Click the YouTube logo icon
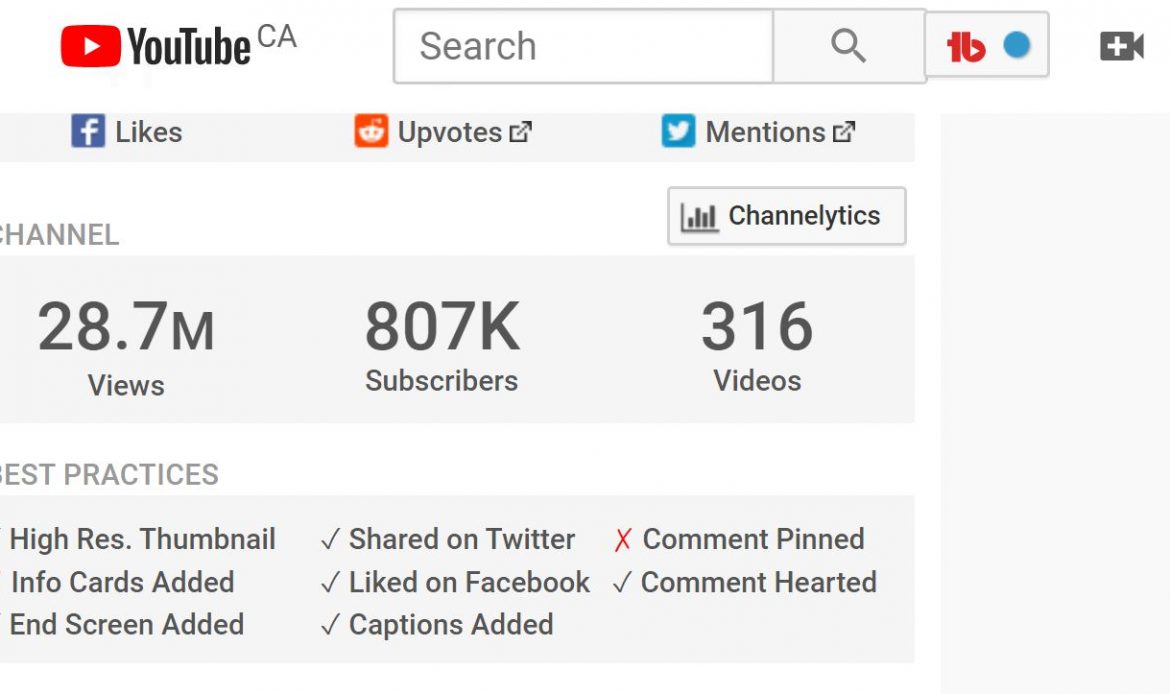 (x=90, y=46)
